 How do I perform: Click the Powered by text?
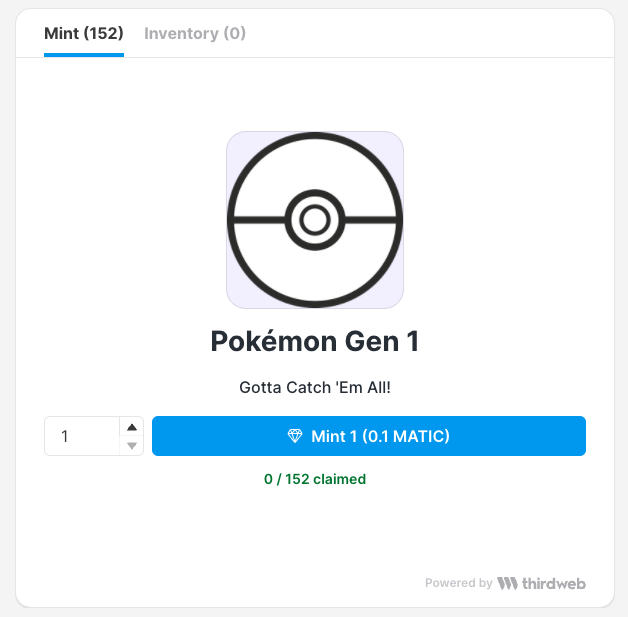coord(459,583)
